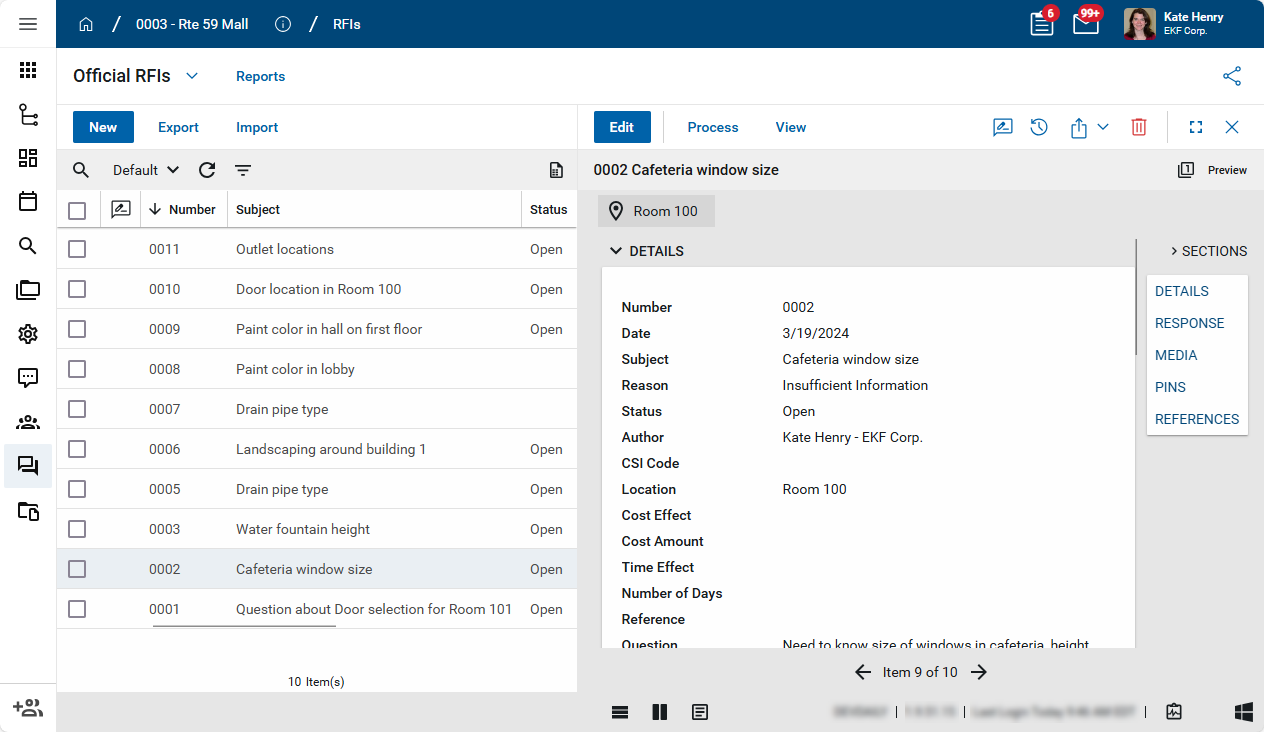The width and height of the screenshot is (1264, 732).
Task: Open the mail notifications icon
Action: [x=1086, y=23]
